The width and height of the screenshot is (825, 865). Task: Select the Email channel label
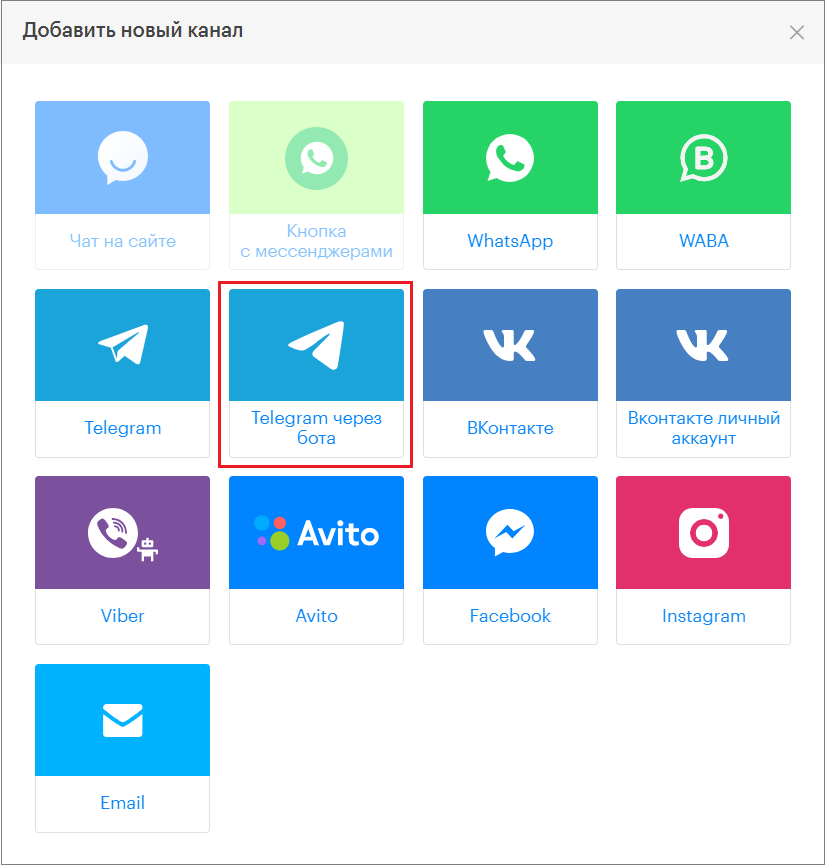click(x=123, y=803)
